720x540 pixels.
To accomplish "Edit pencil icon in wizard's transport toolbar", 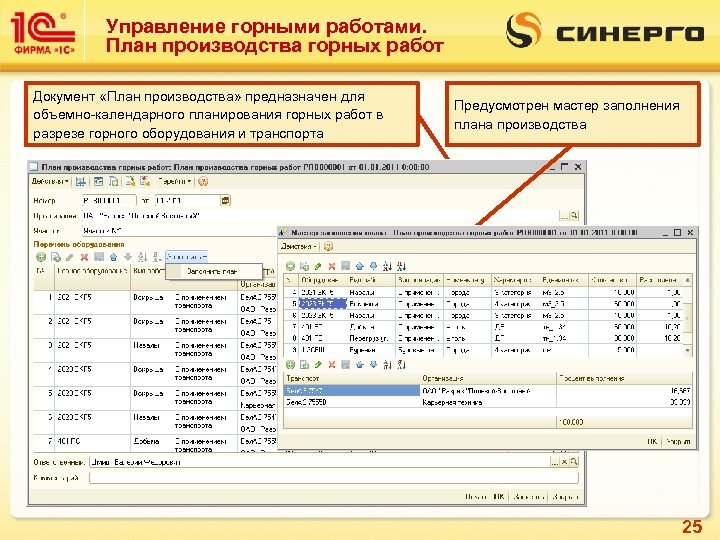I will click(318, 365).
